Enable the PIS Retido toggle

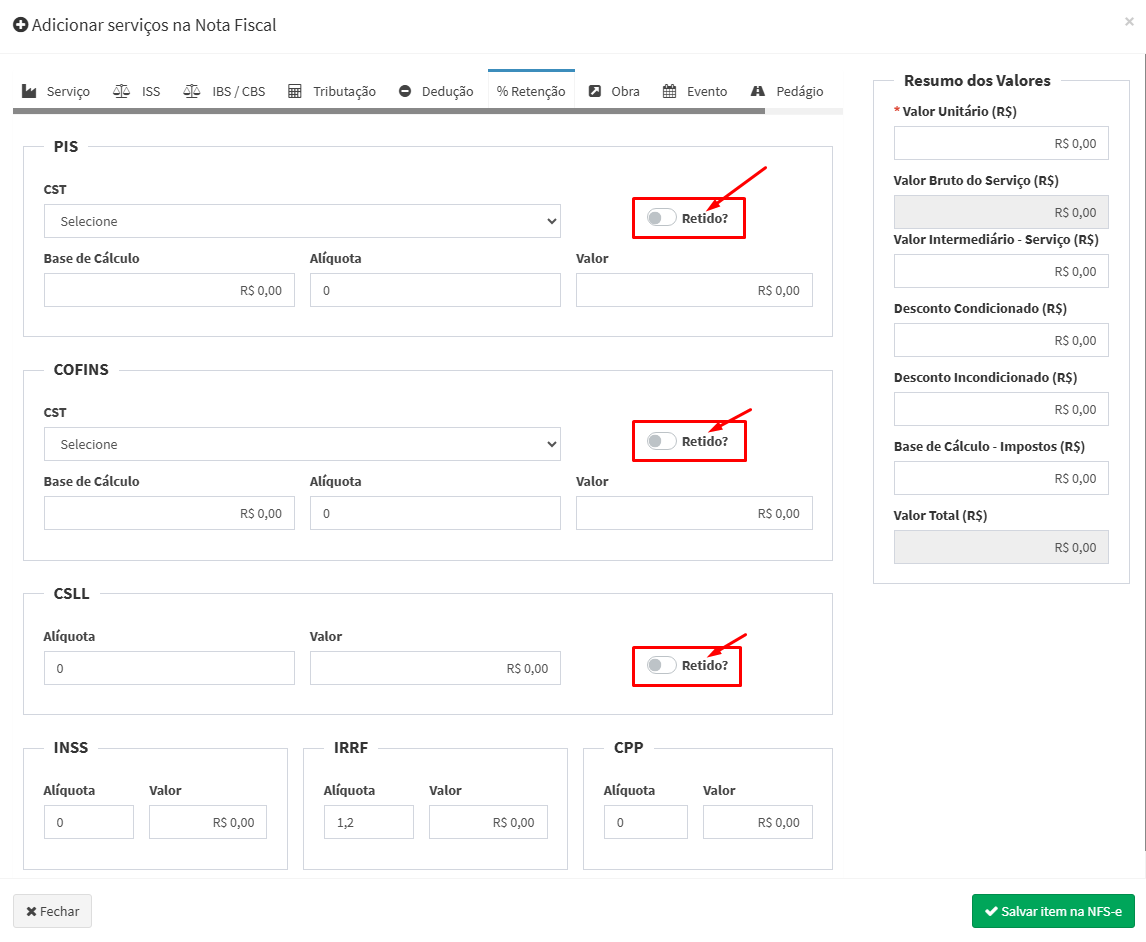tap(661, 218)
